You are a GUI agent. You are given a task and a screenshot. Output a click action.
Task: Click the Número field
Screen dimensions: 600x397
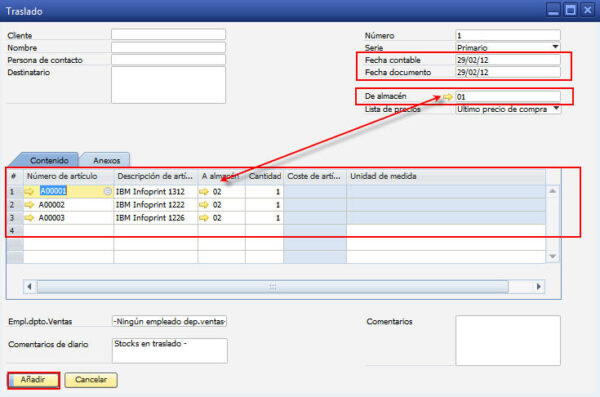pyautogui.click(x=508, y=35)
